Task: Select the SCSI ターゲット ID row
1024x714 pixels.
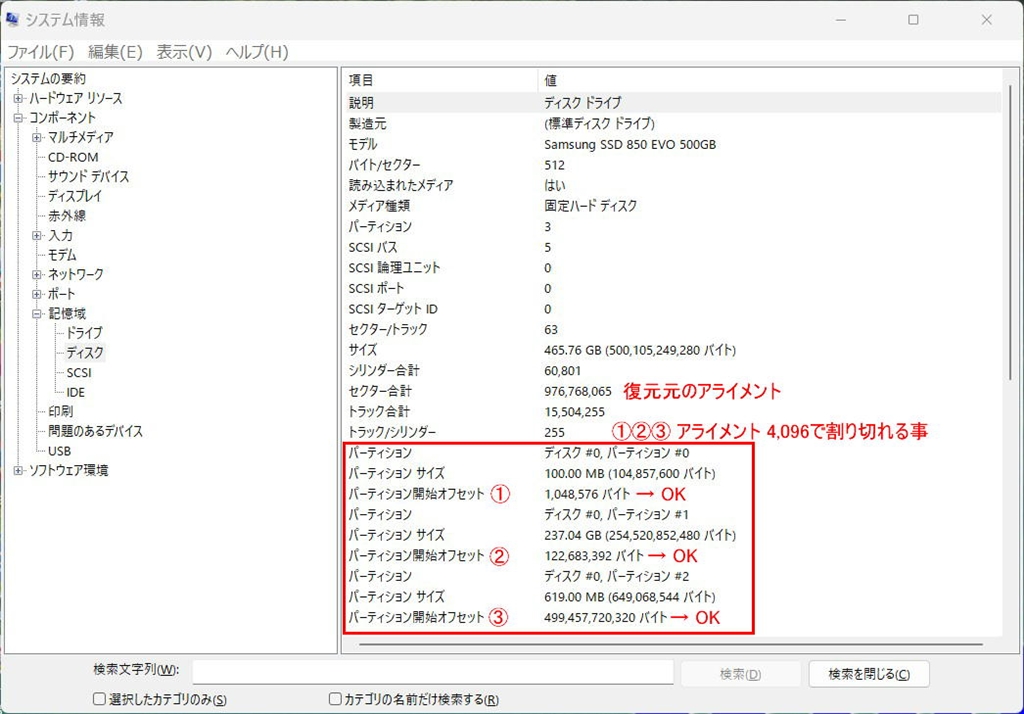Action: point(672,309)
